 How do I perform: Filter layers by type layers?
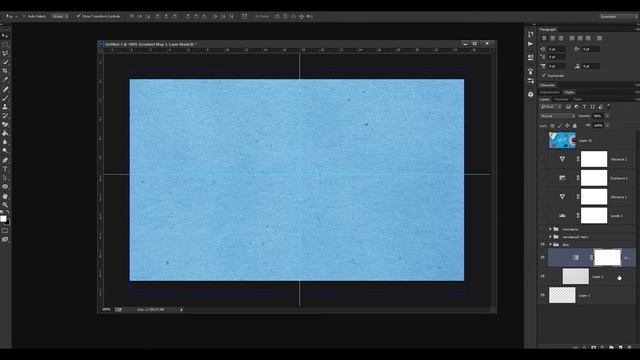click(x=584, y=107)
